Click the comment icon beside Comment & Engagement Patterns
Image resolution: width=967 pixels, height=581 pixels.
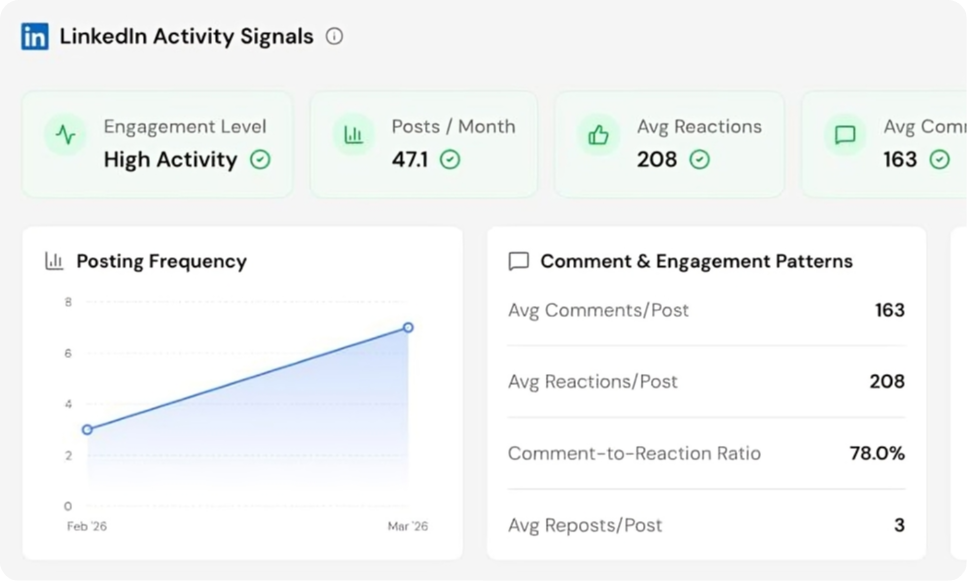(x=518, y=261)
